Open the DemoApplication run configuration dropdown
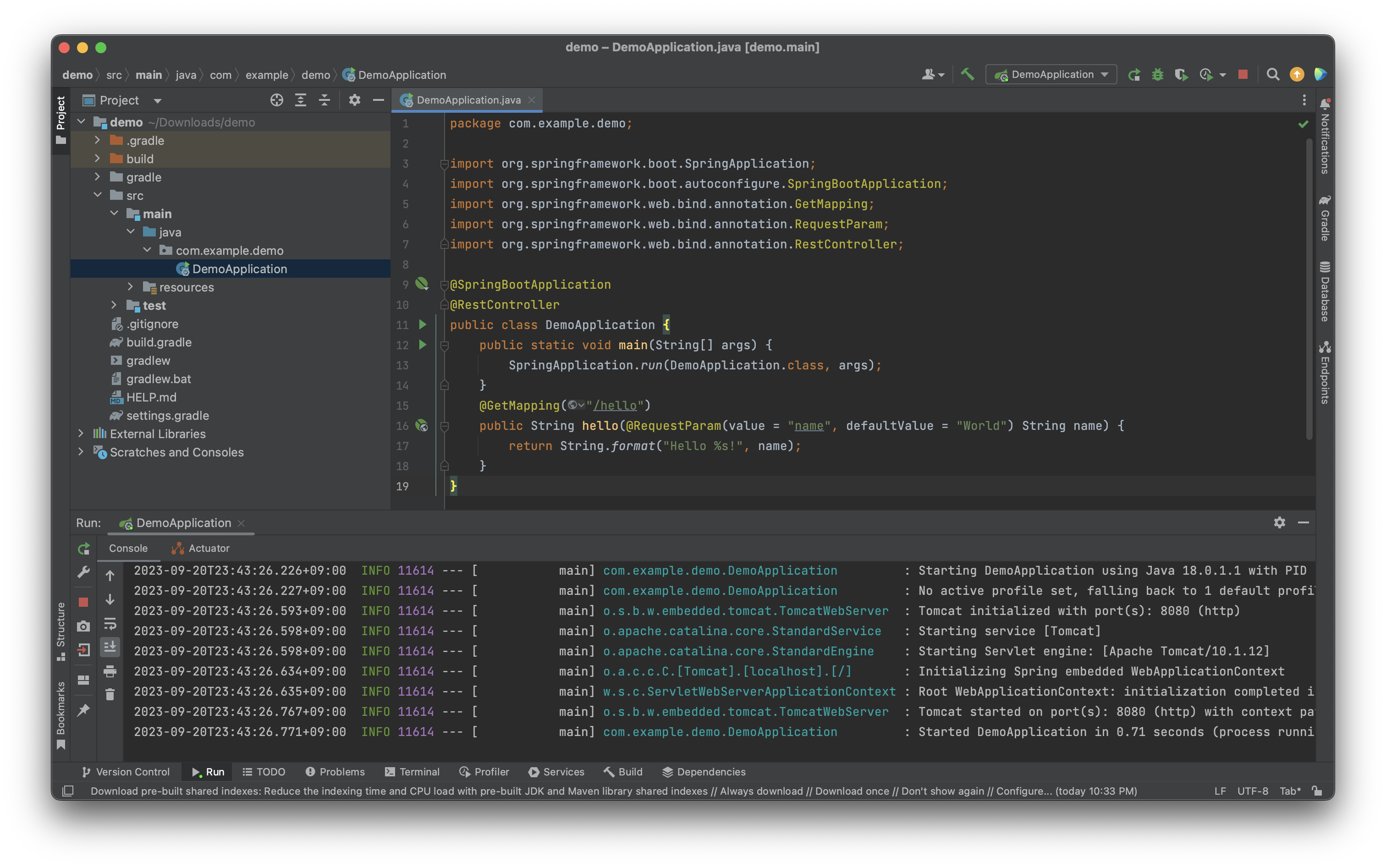Viewport: 1386px width, 868px height. pyautogui.click(x=1051, y=75)
